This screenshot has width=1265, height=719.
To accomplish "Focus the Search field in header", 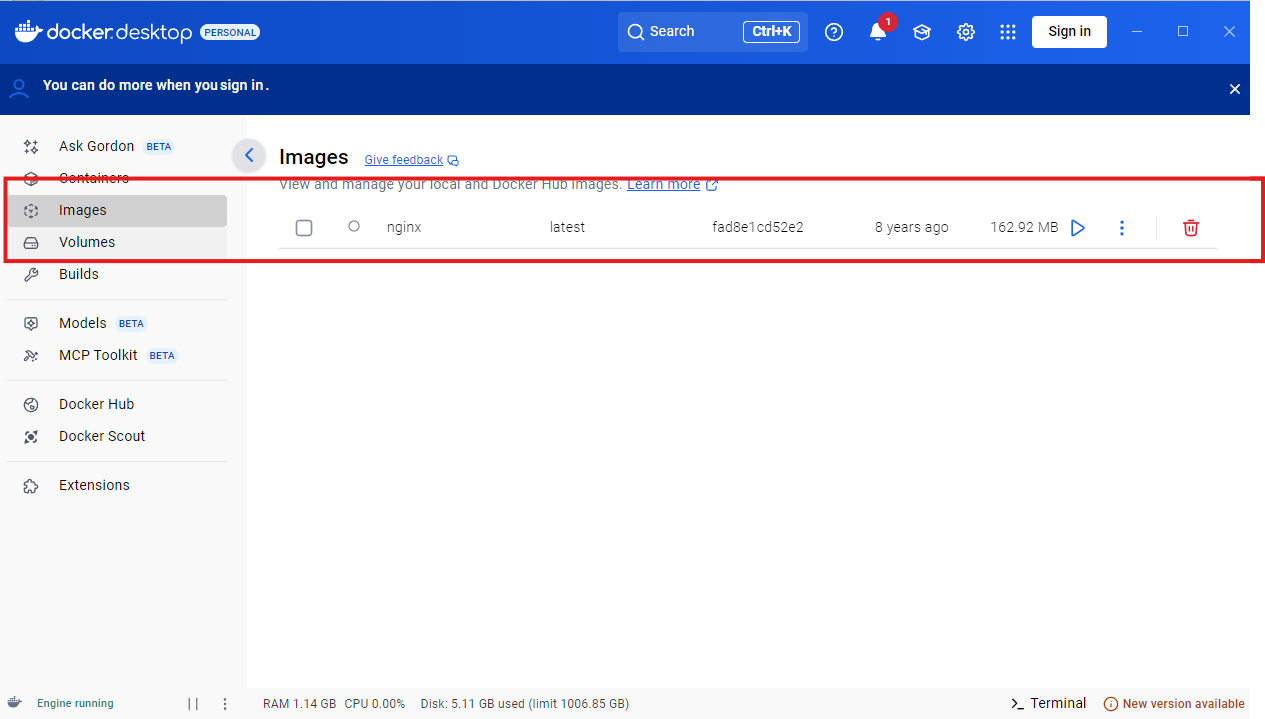I will coord(713,32).
